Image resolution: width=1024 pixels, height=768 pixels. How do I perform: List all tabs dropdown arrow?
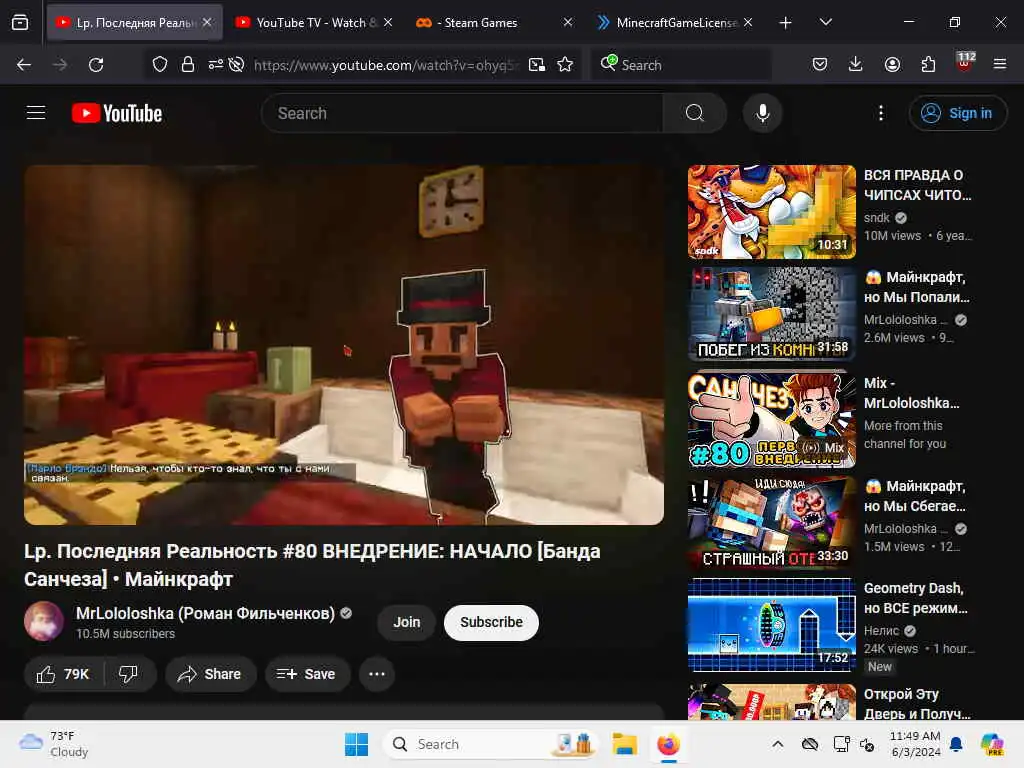825,22
